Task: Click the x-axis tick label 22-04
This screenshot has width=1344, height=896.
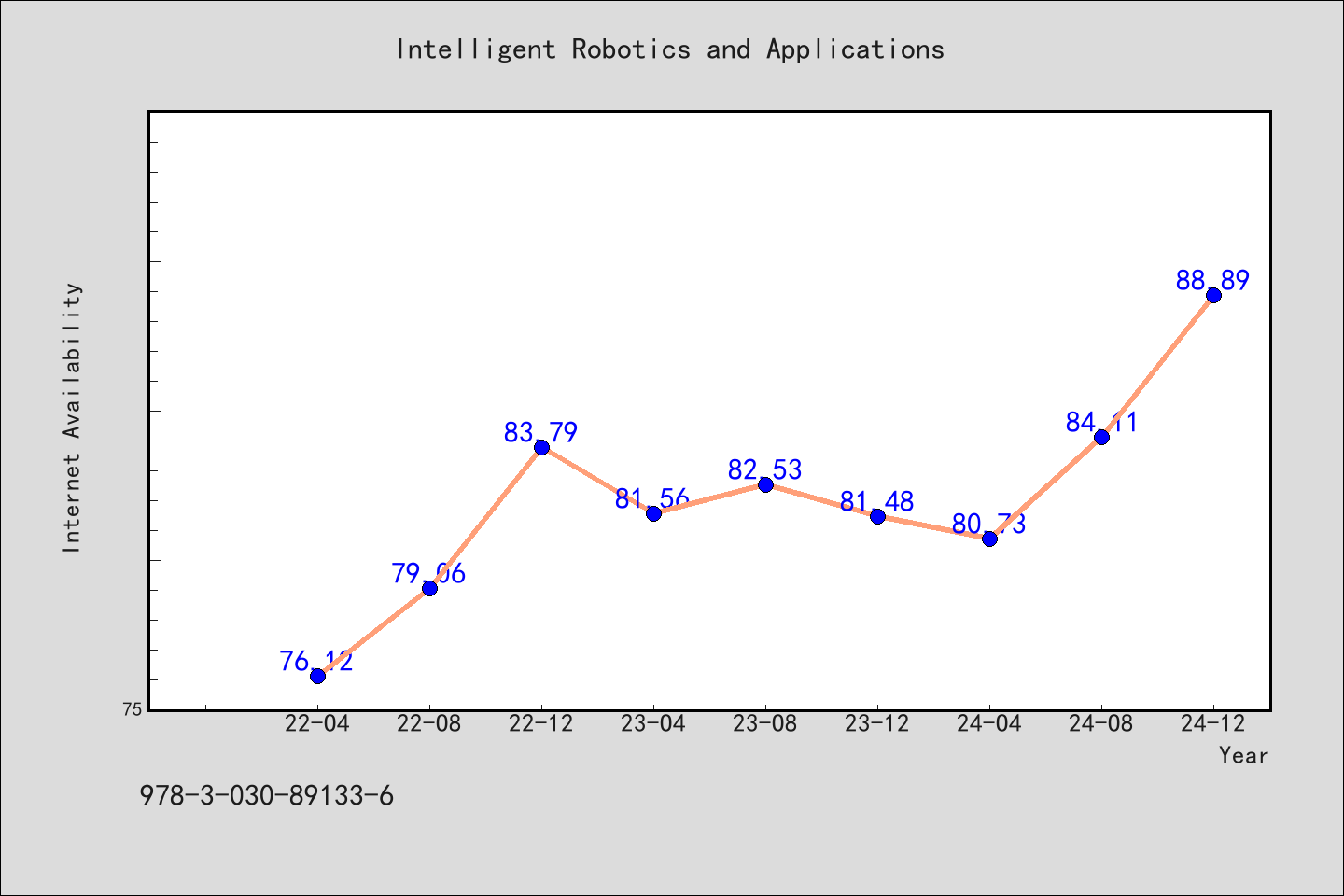Action: tap(317, 724)
